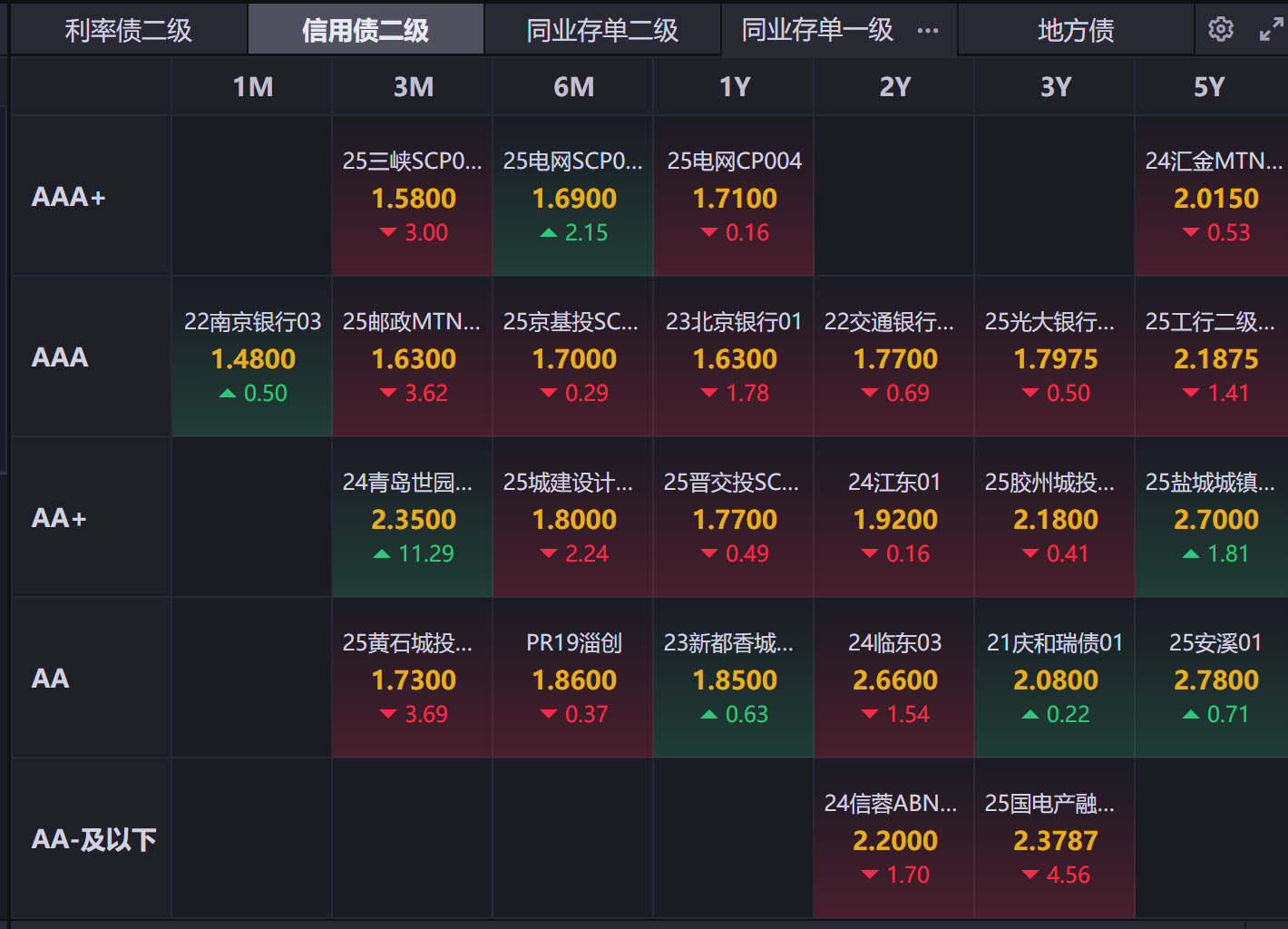1288x929 pixels.
Task: Switch to 利率债二级 tab
Action: click(x=128, y=30)
